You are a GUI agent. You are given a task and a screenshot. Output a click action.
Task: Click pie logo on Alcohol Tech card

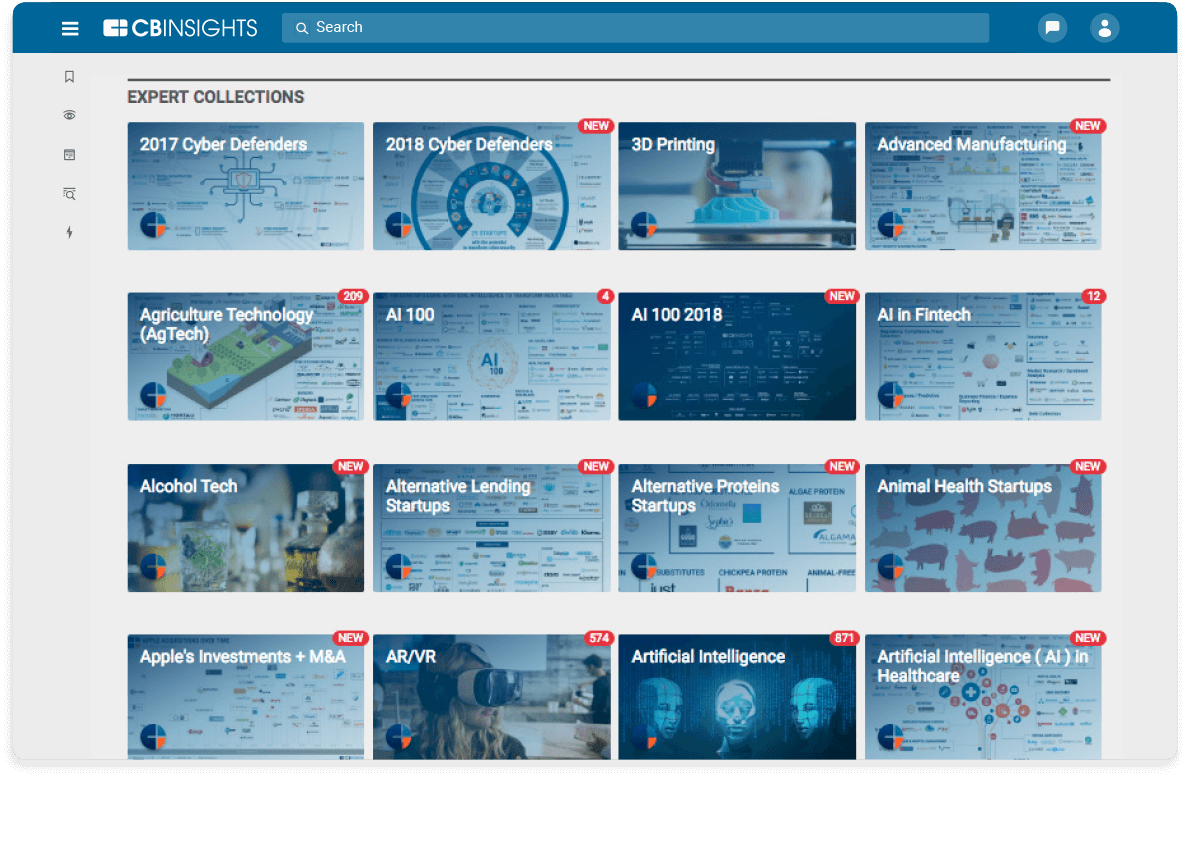153,566
